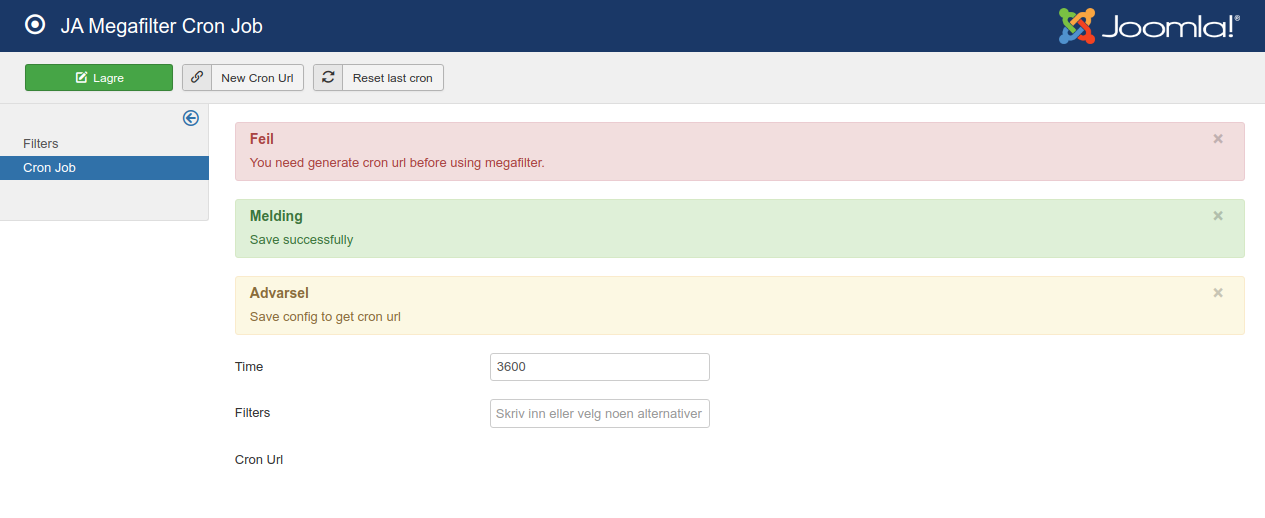
Task: Click the Filters field label in the form
Action: [253, 413]
